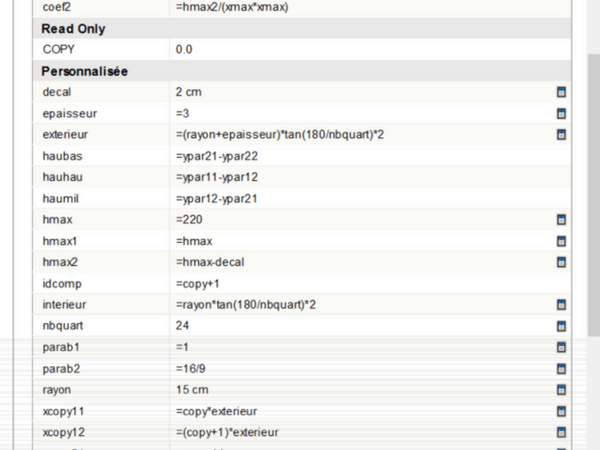Viewport: 600px width, 450px height.
Task: Open expression editor icon for nbquart
Action: [x=561, y=326]
